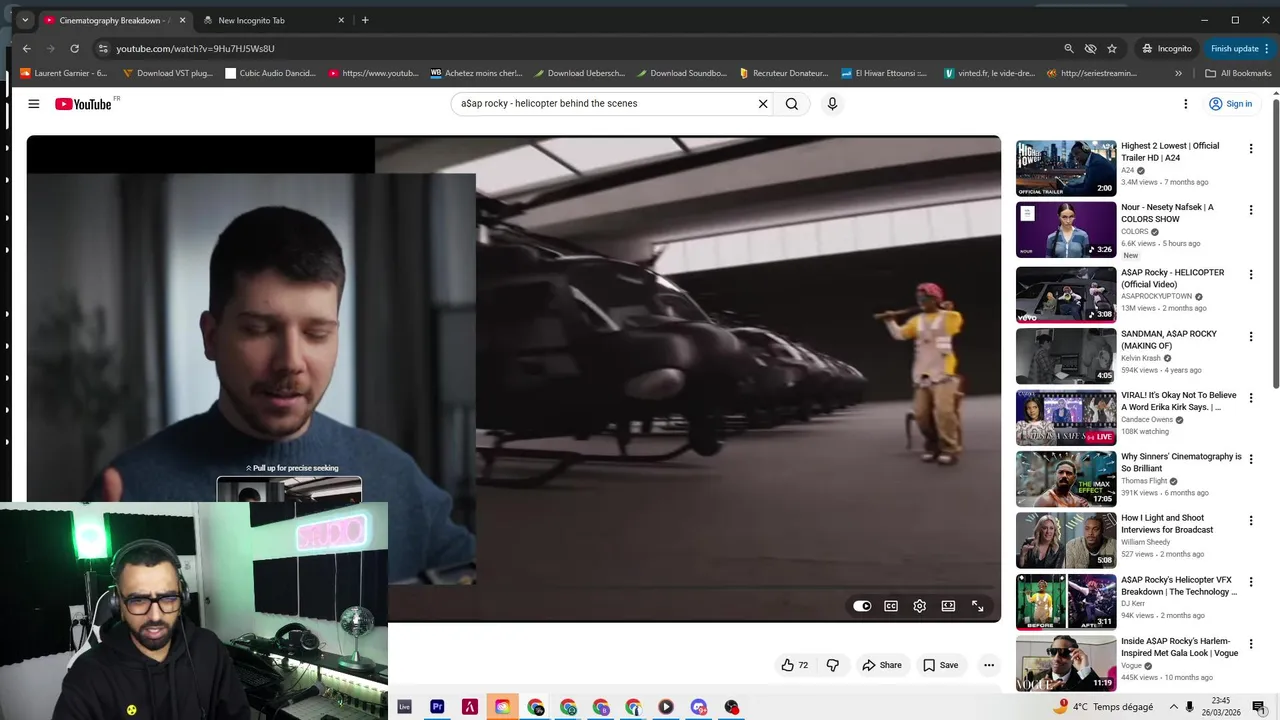Open 'A$AP Rocky - HELICOPTER (Official Video)' title

pos(1172,278)
